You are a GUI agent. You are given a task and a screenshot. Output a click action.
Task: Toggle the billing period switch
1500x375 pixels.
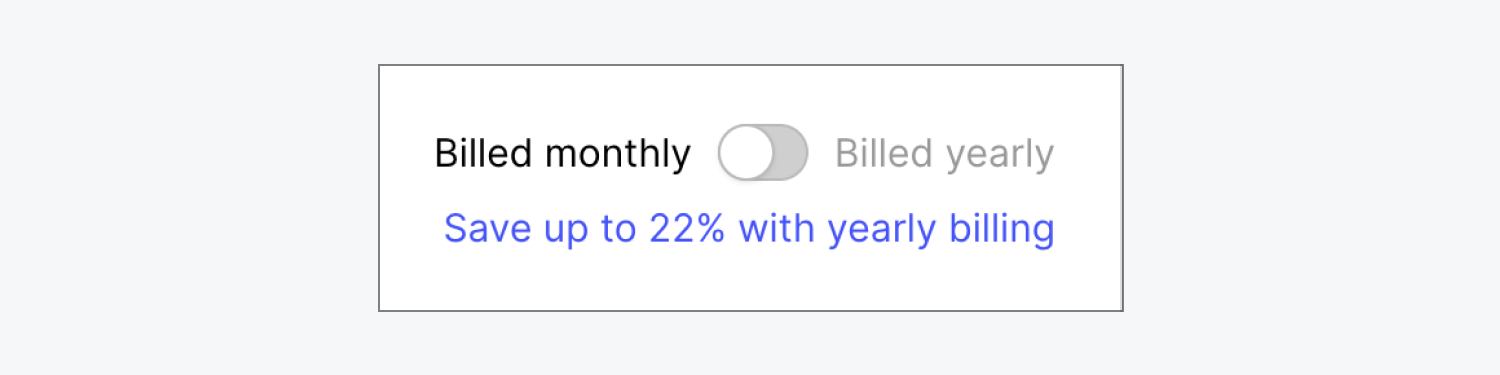pos(762,153)
